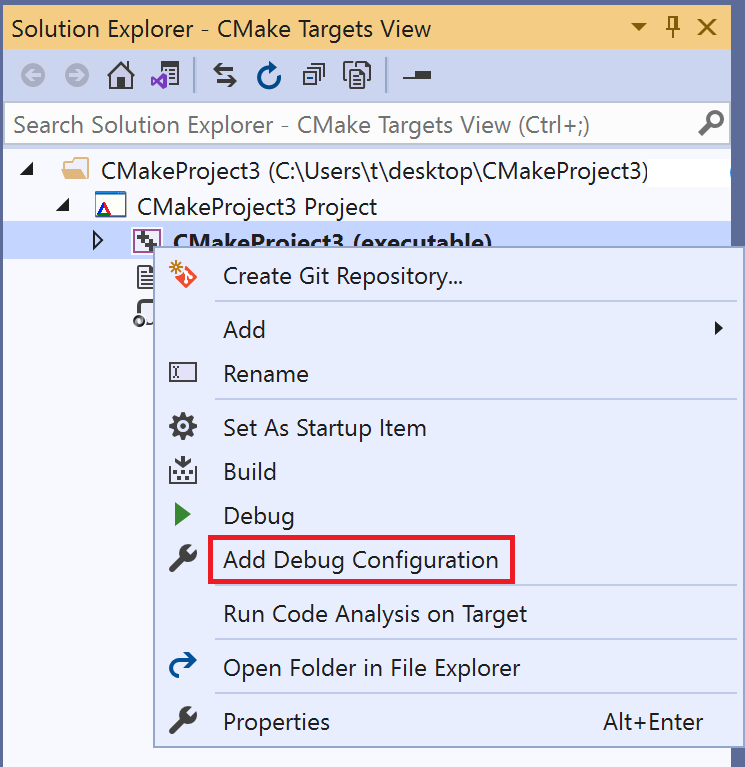Click the Back navigation arrow in toolbar

pyautogui.click(x=33, y=75)
